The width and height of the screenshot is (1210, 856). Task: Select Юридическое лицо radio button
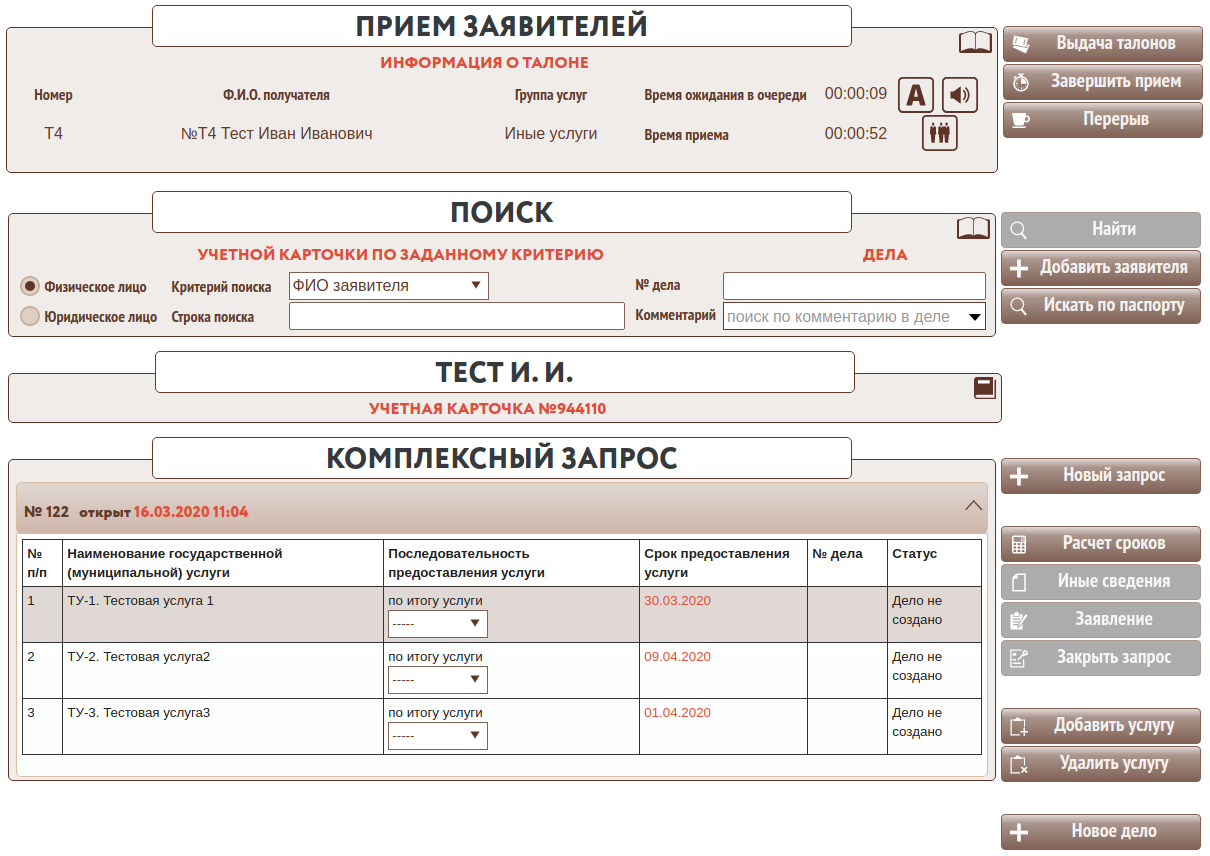[31, 316]
